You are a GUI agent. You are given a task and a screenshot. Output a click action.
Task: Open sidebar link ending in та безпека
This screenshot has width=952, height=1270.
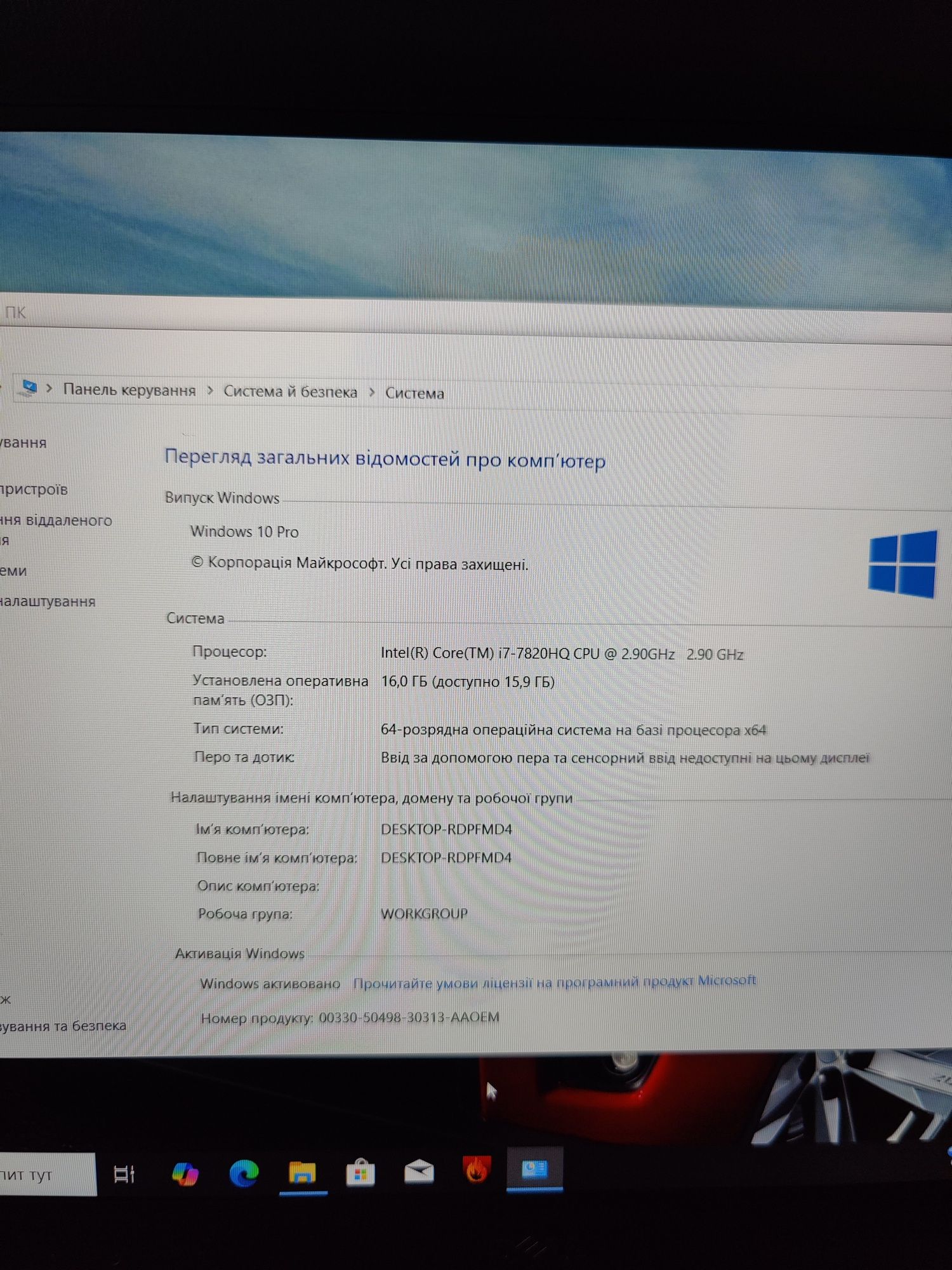(63, 1026)
